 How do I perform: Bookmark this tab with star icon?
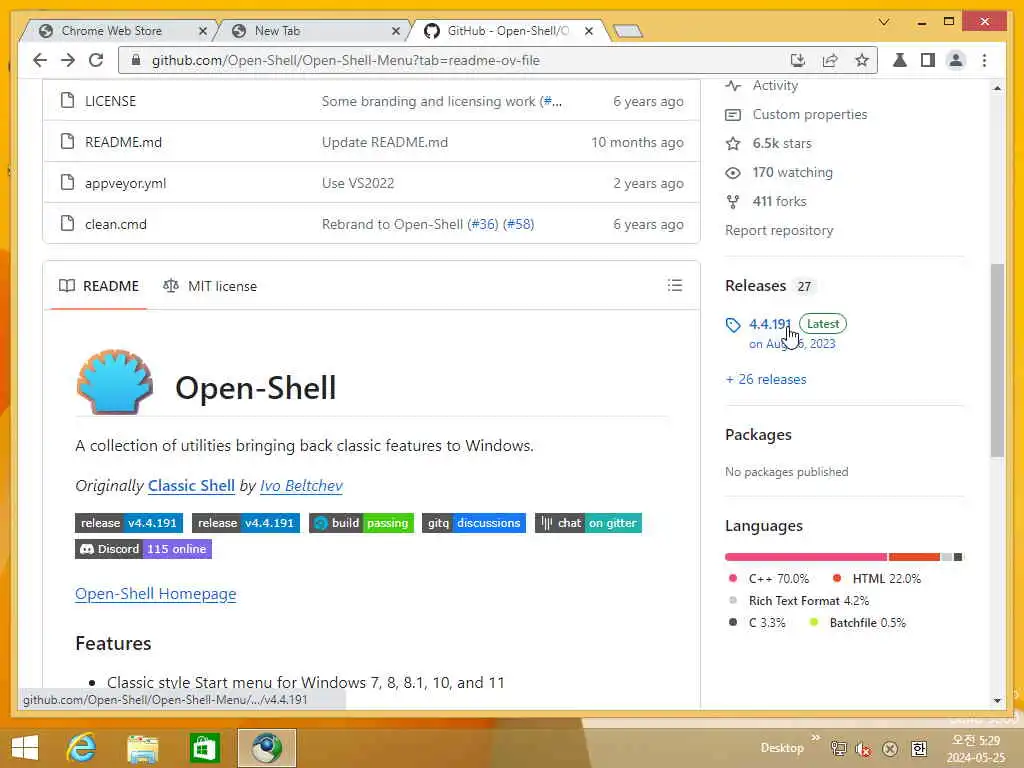coord(862,60)
